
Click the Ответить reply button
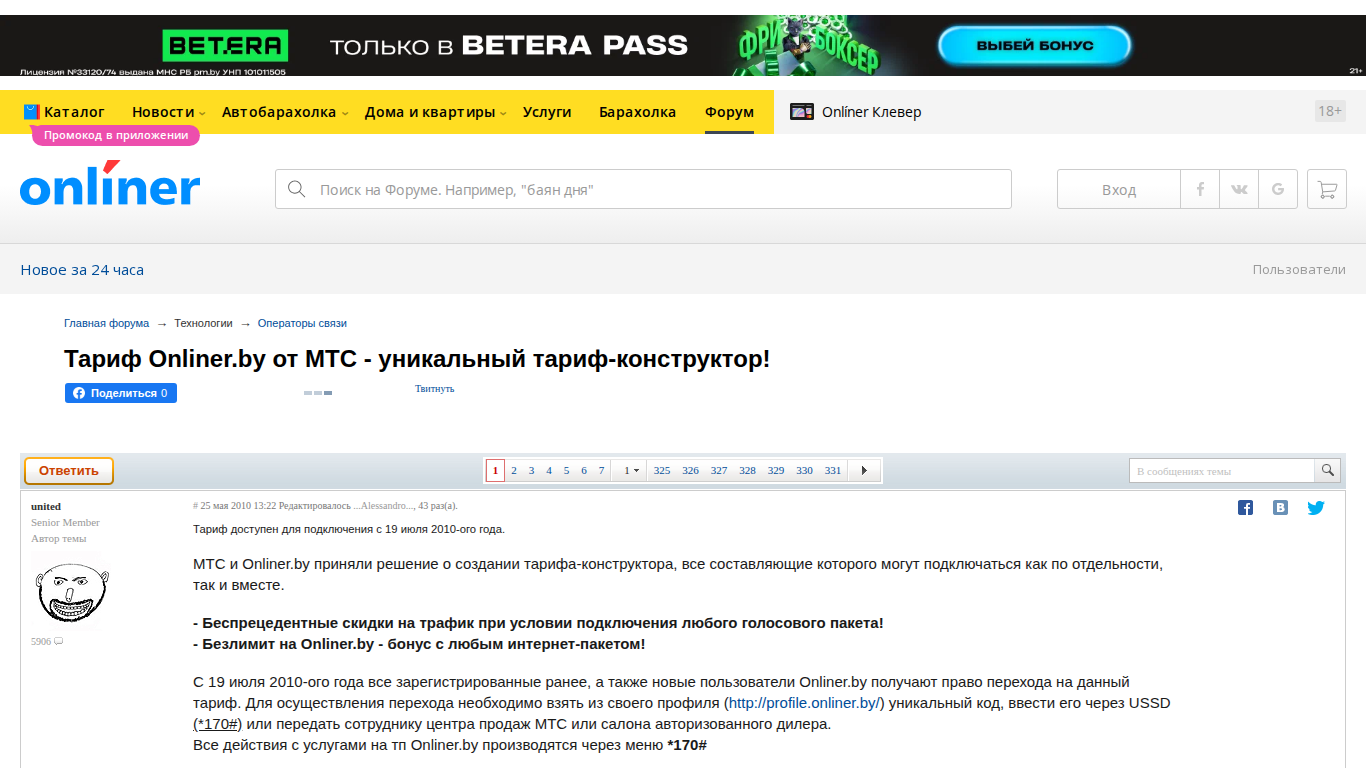(69, 471)
